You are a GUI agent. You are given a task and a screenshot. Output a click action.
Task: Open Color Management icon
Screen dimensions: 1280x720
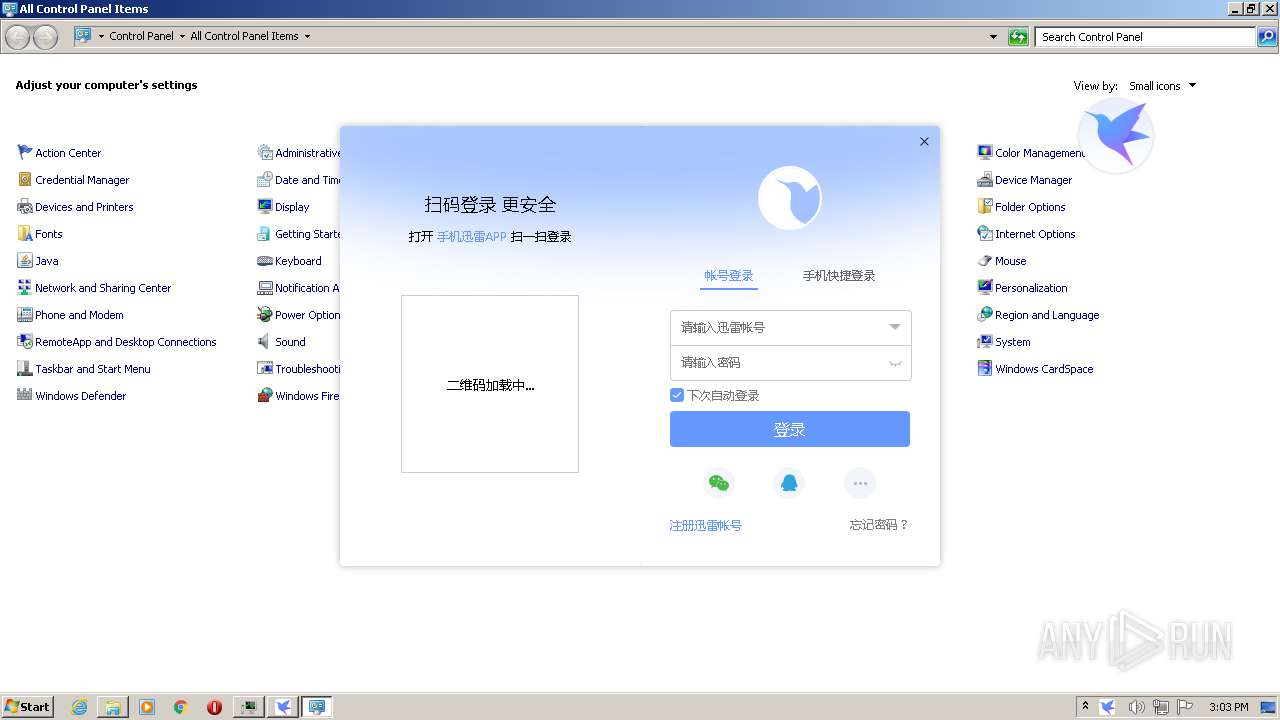click(x=985, y=152)
